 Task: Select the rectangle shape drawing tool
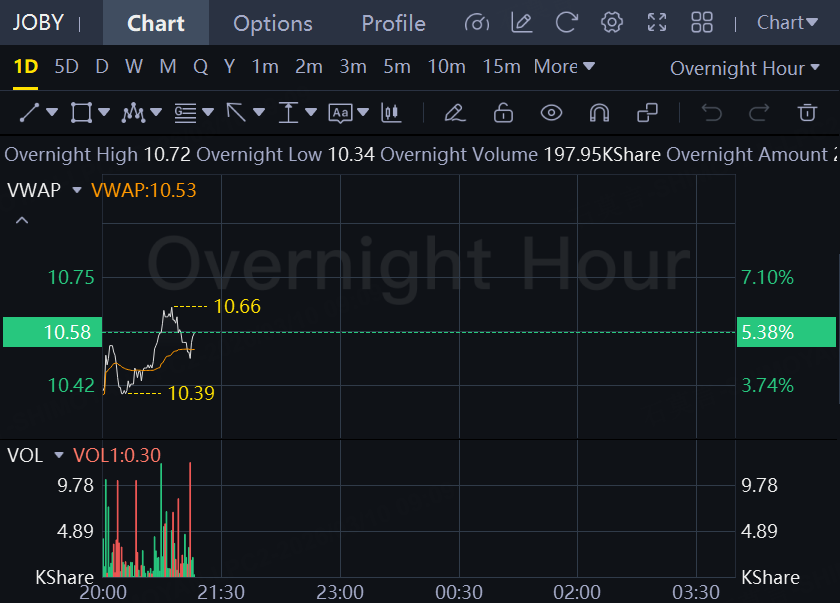tap(81, 112)
